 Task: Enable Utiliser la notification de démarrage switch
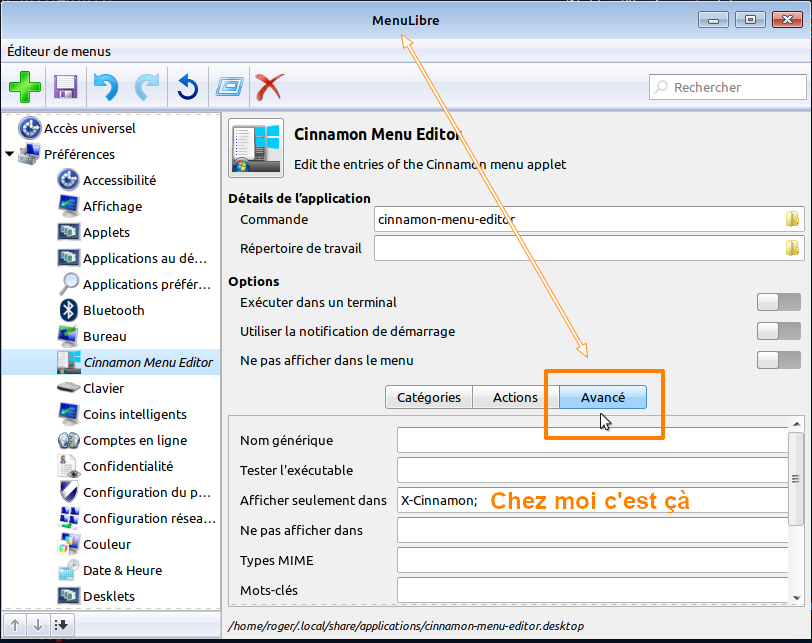click(779, 331)
